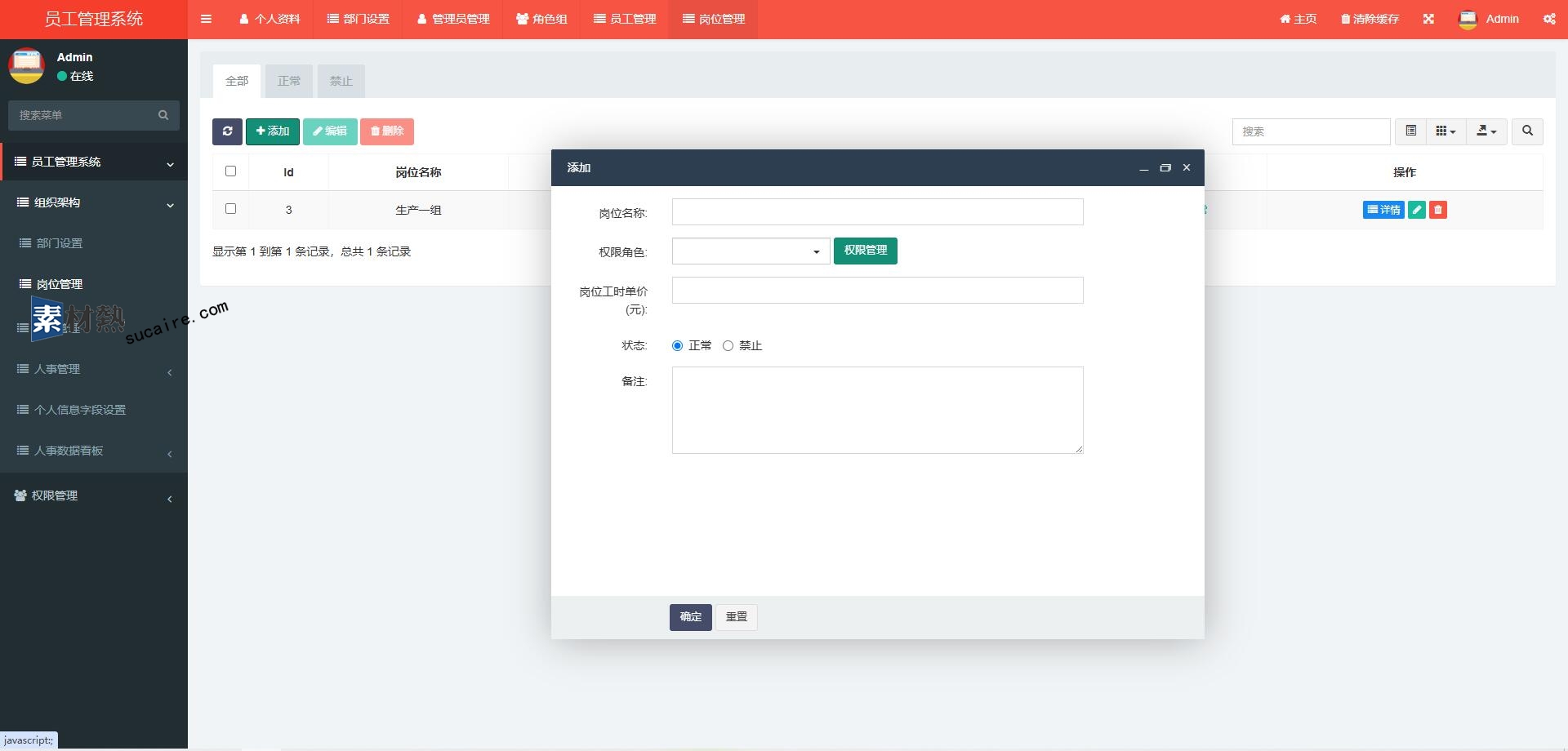Click the 备注 textarea

point(877,410)
